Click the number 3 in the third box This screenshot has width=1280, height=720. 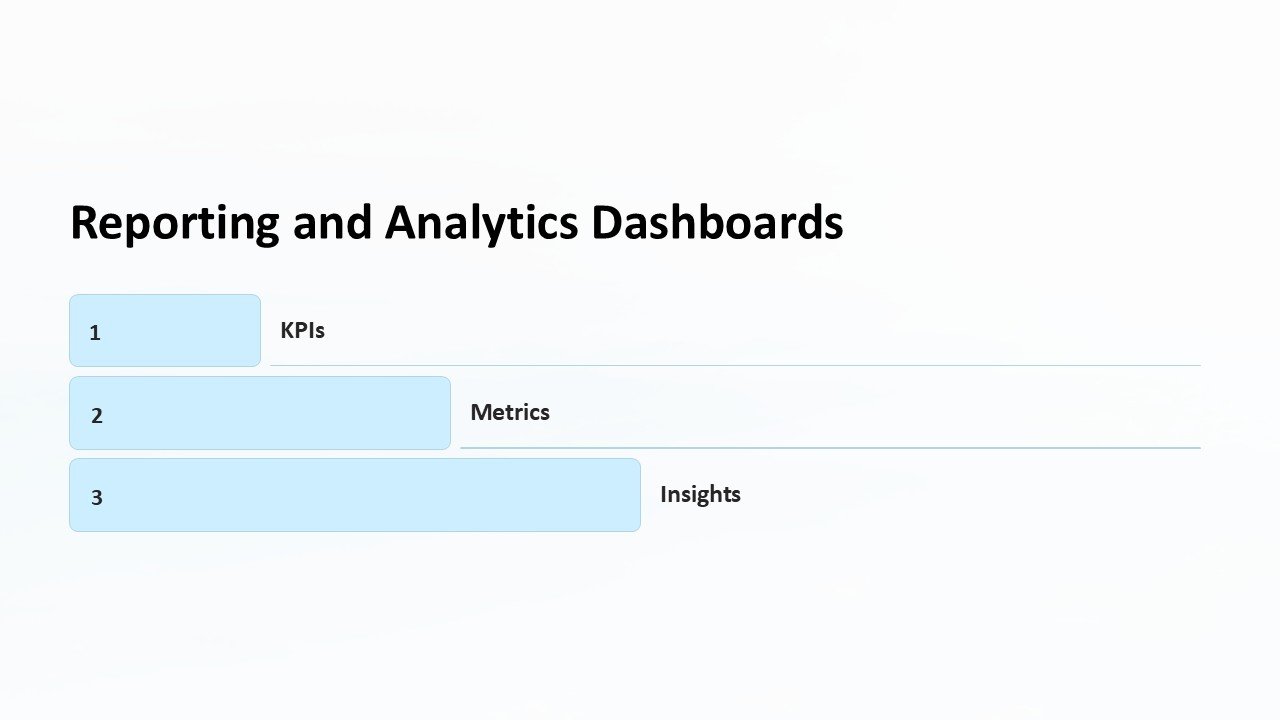97,497
